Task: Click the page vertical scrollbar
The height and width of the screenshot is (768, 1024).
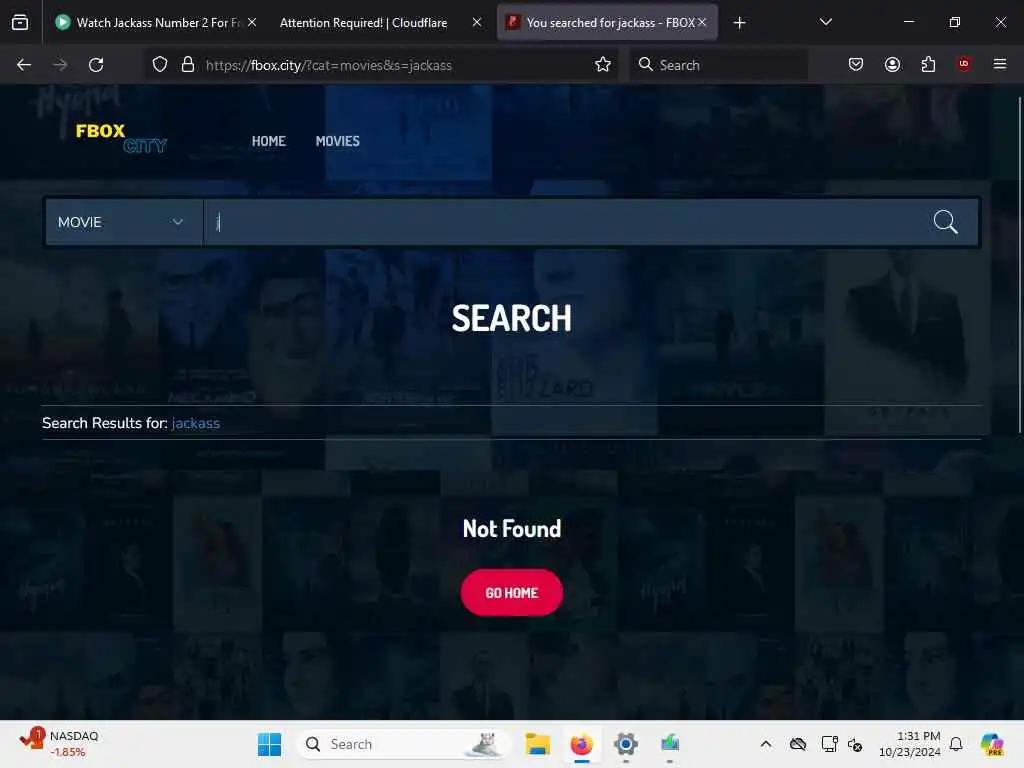Action: pyautogui.click(x=1019, y=264)
